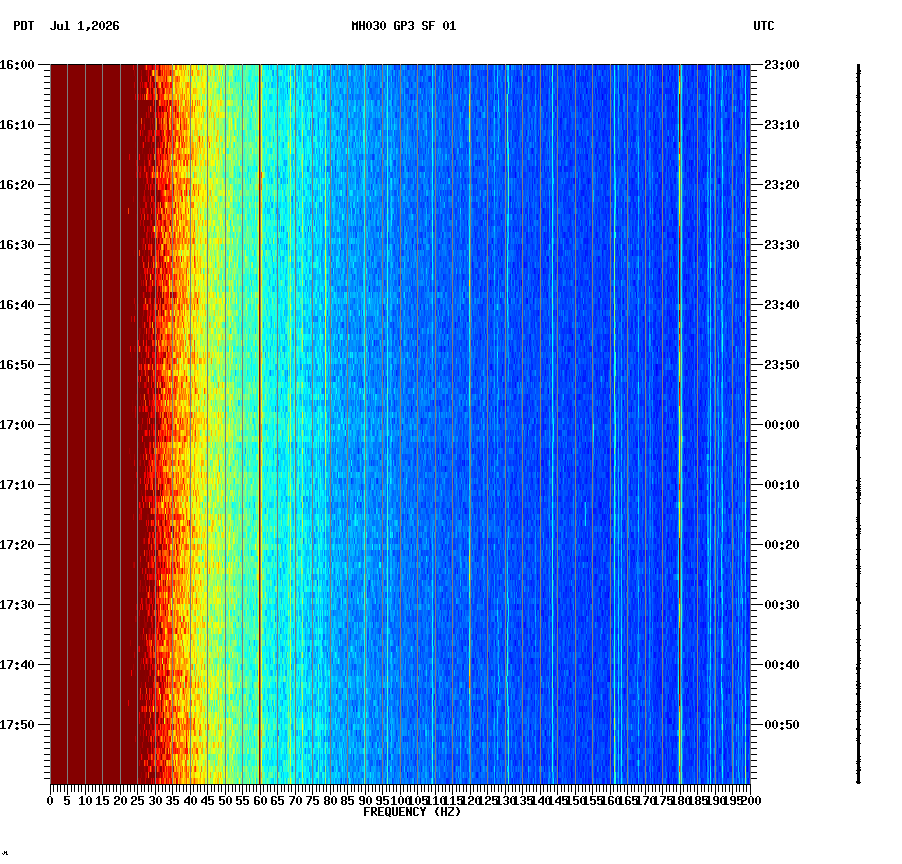902x864 pixels.
Task: Click the 23:40 UTC time label
Action: (782, 305)
